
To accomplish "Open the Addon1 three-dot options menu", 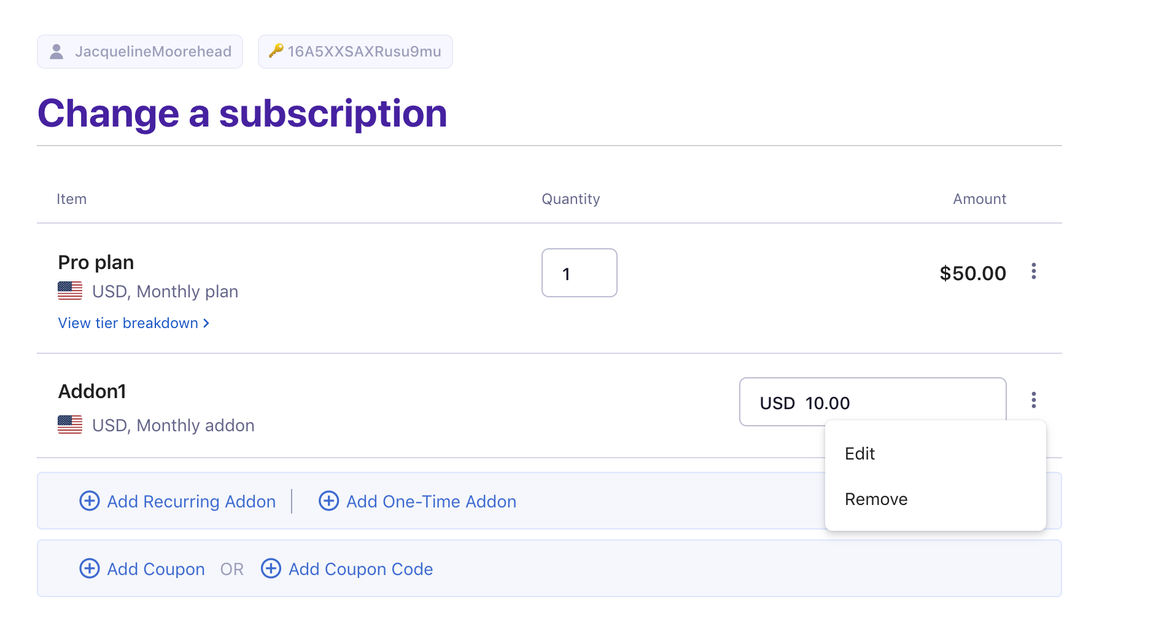I will coord(1033,401).
